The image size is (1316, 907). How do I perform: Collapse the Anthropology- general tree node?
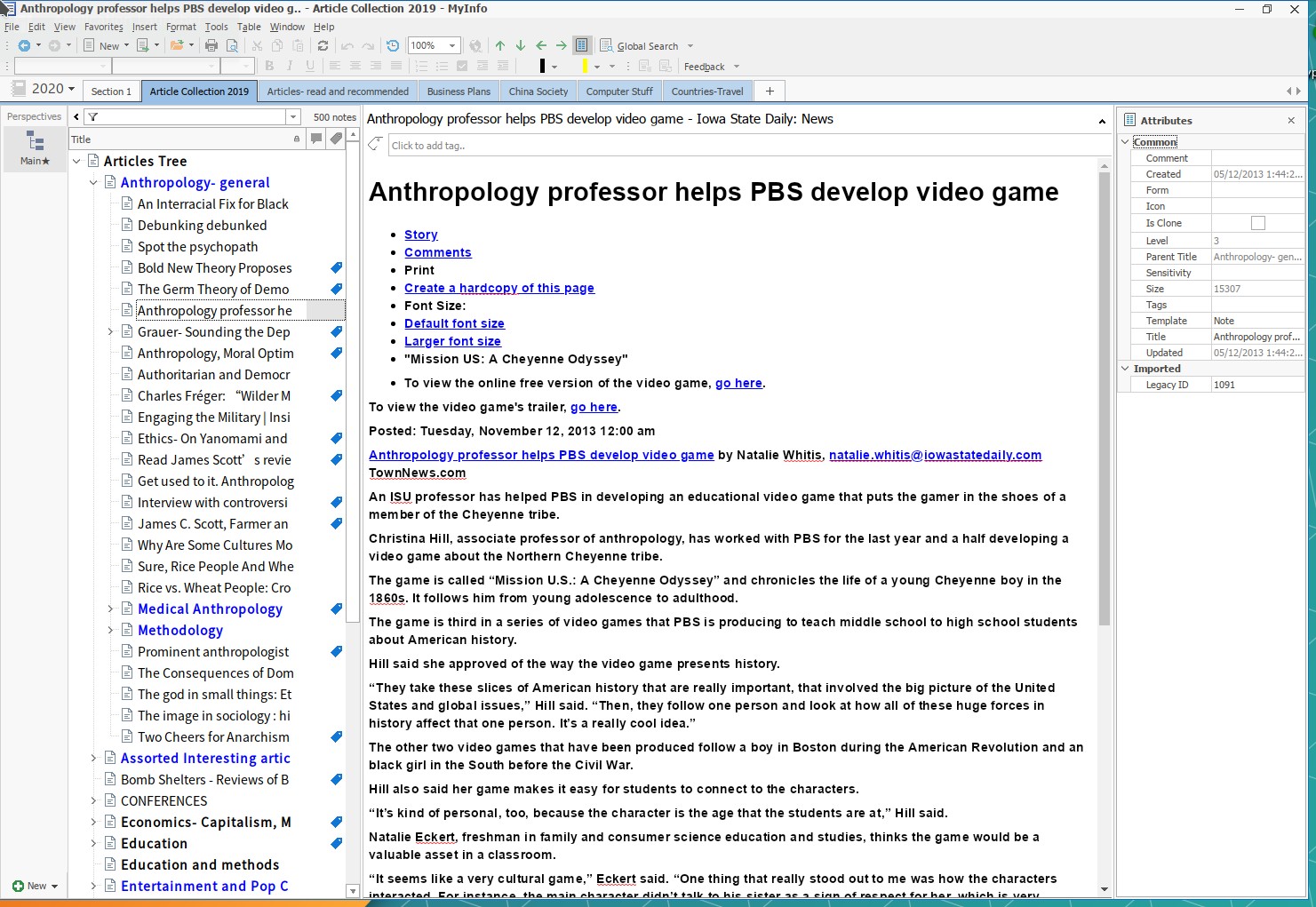click(x=93, y=182)
